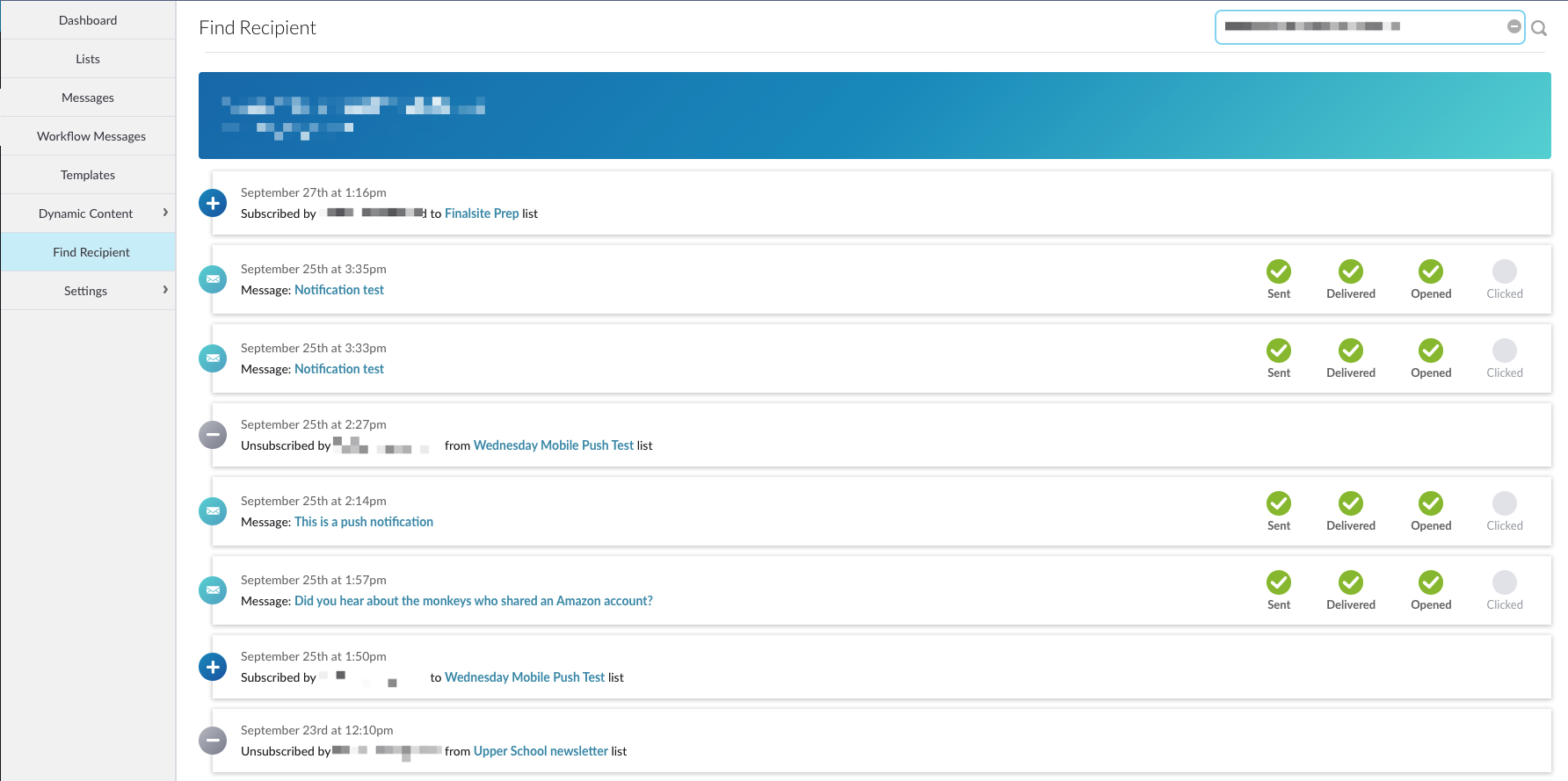Click the plus icon for September 27th subscription
Viewport: 1568px width, 781px height.
pyautogui.click(x=213, y=203)
